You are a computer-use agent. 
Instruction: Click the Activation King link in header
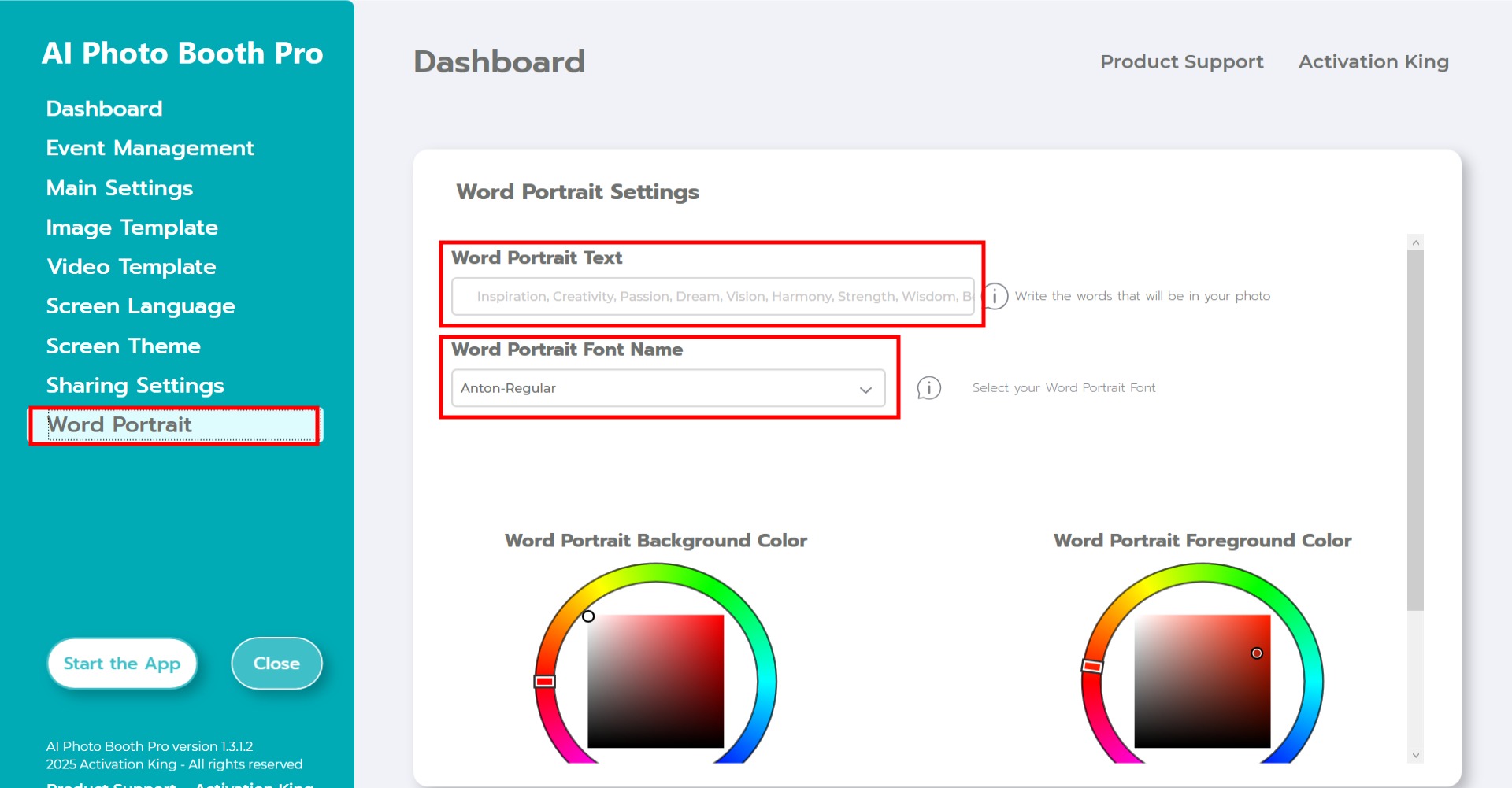1373,62
